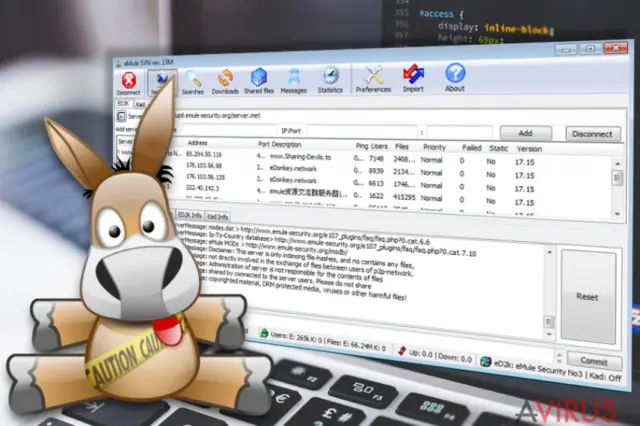Click the Add server button
The image size is (640, 426).
[526, 133]
